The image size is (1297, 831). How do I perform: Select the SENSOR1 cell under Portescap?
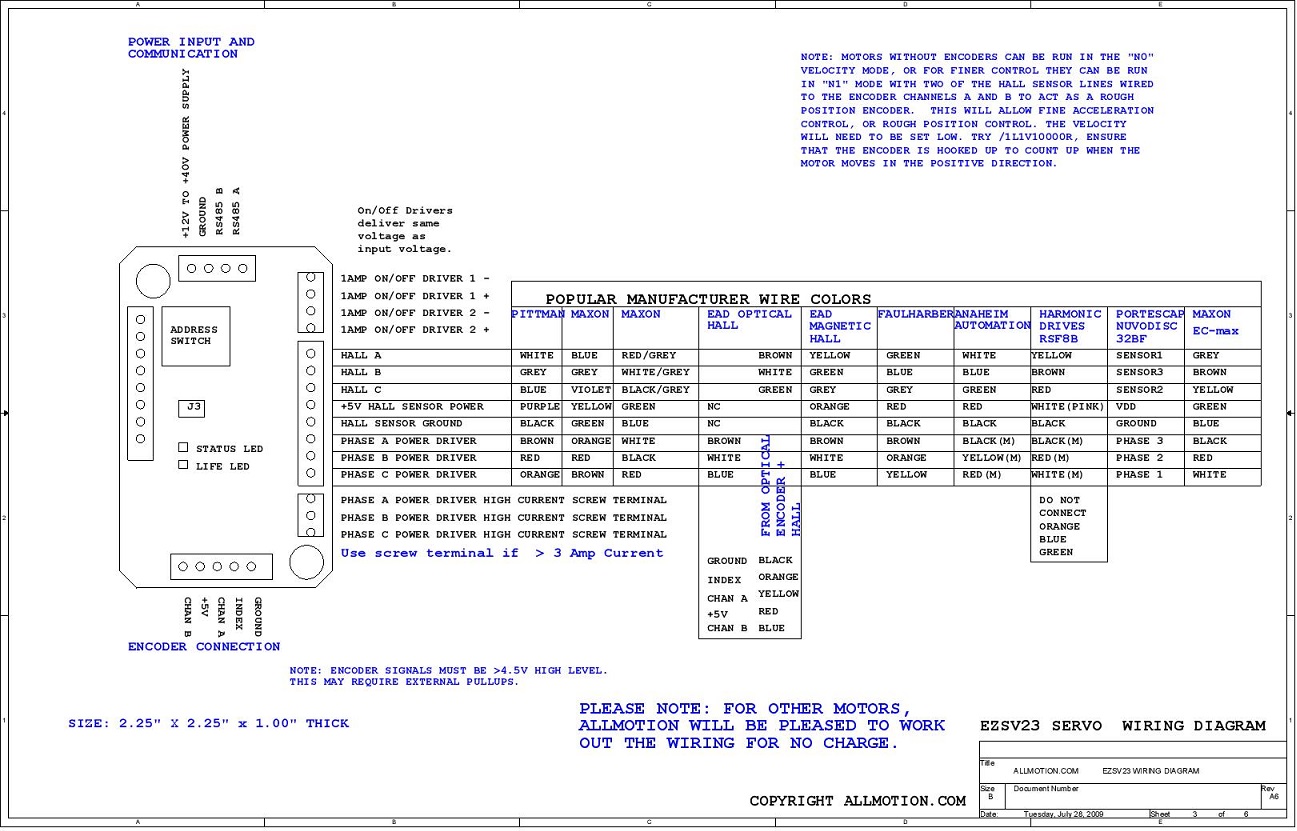click(1140, 355)
